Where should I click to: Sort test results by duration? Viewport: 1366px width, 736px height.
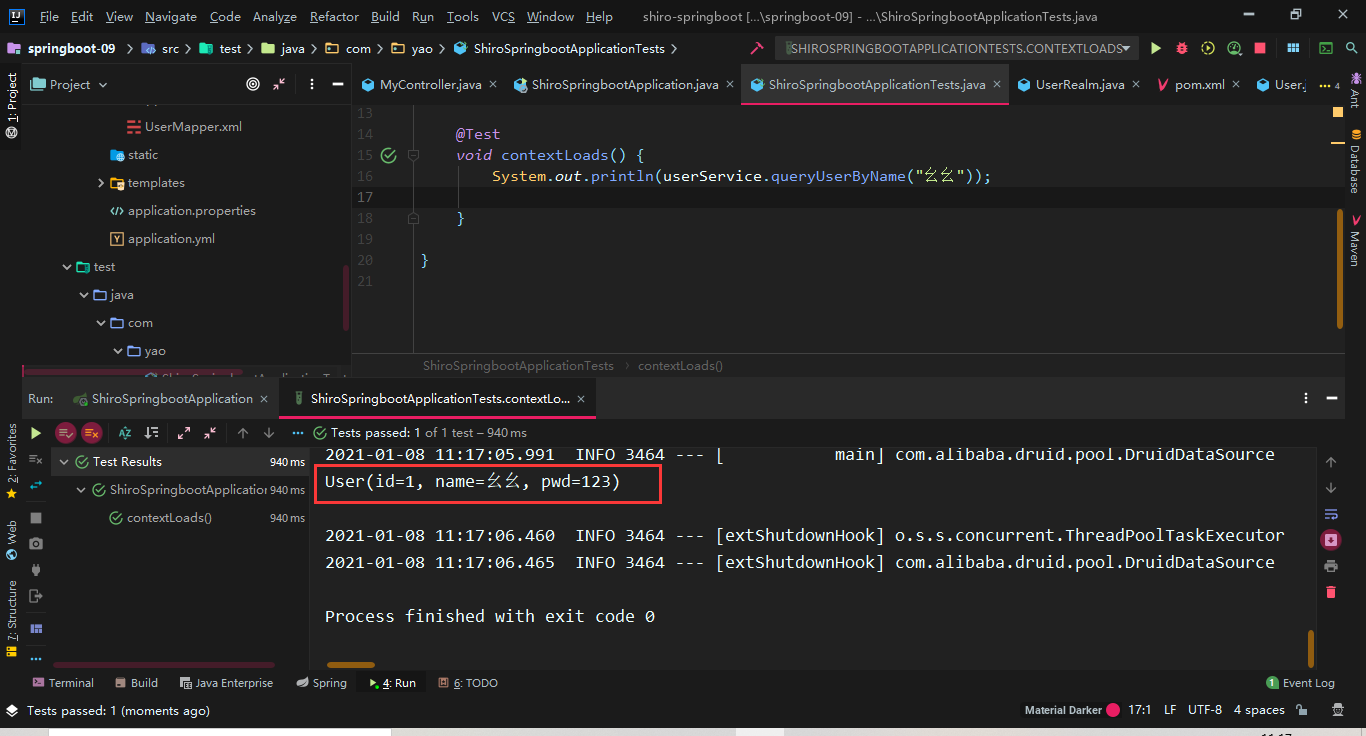tap(151, 433)
